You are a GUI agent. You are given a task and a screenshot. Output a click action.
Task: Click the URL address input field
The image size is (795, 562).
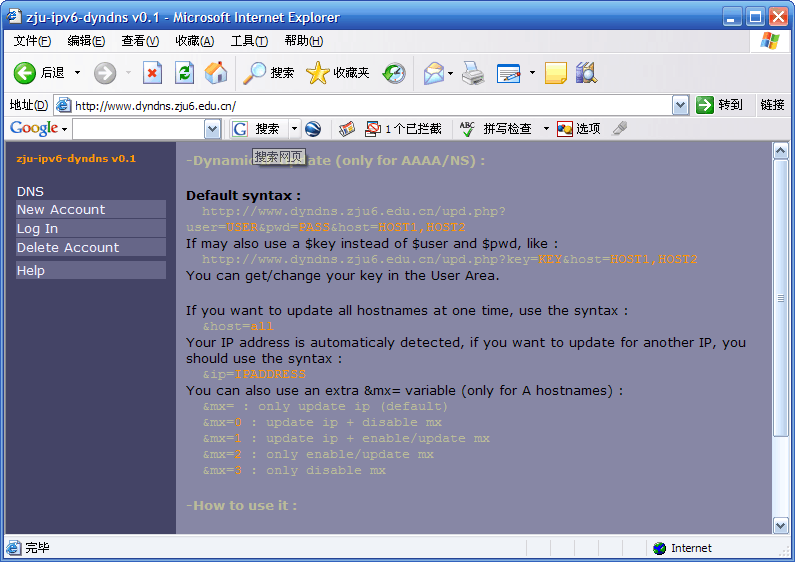coord(370,105)
